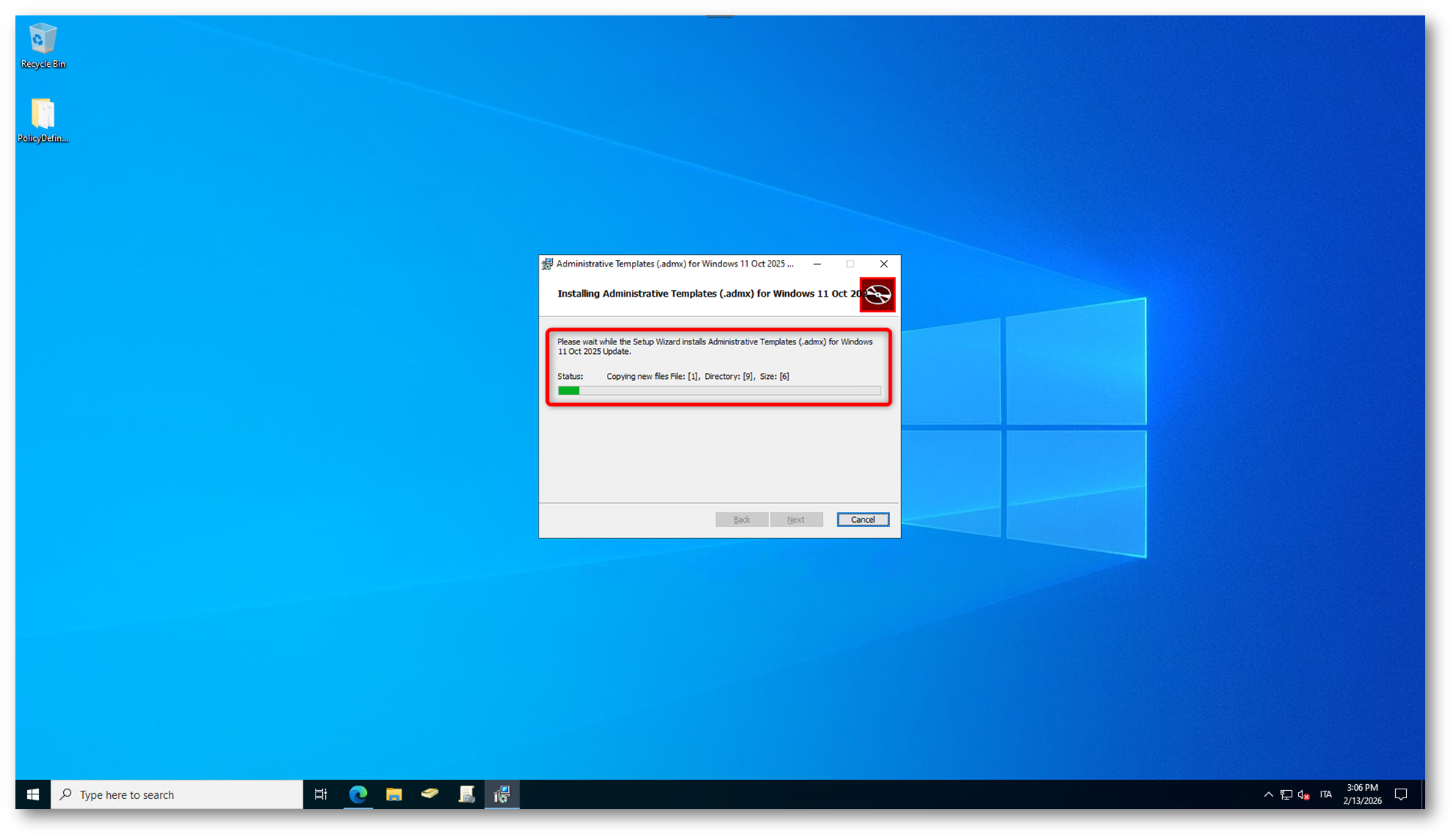1456x840 pixels.
Task: Cancel the Administrative Templates installation
Action: click(x=862, y=520)
